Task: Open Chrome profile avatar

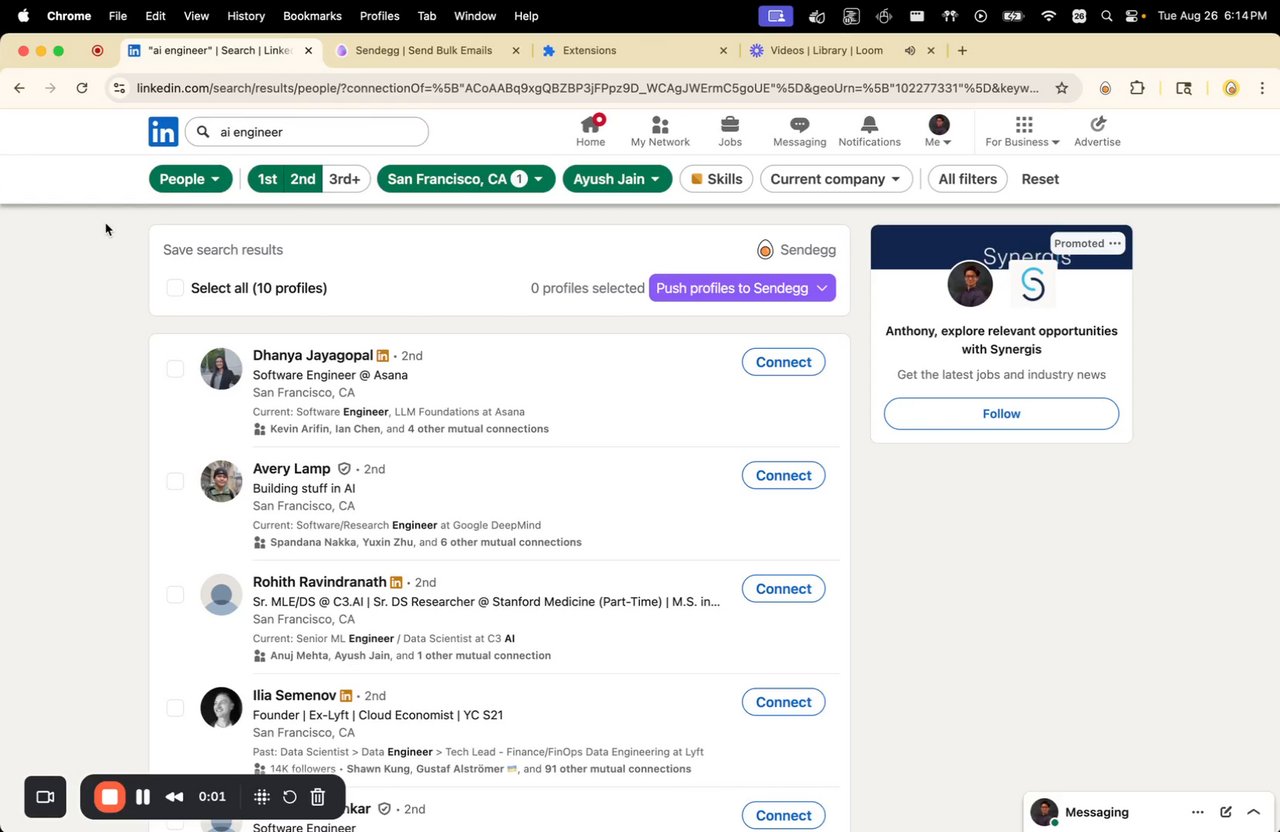Action: coord(1231,88)
